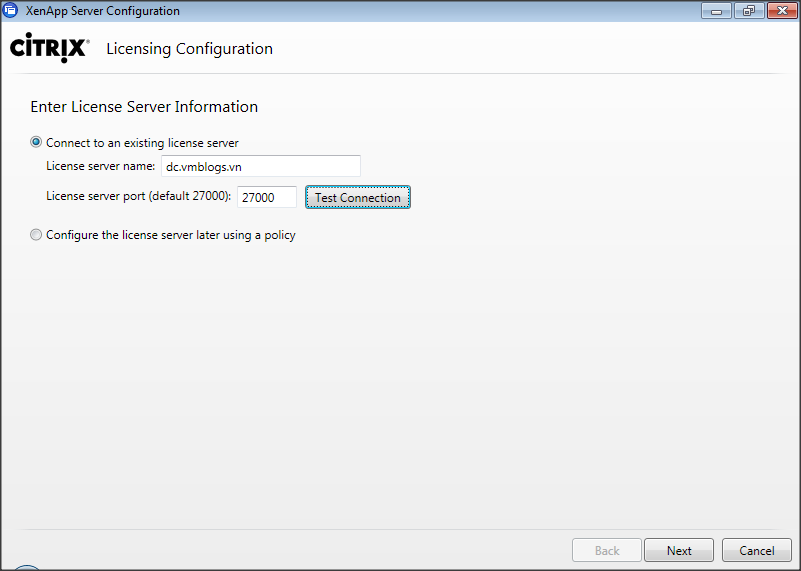Click the 'License server port (default 27000):' label

pos(138,197)
